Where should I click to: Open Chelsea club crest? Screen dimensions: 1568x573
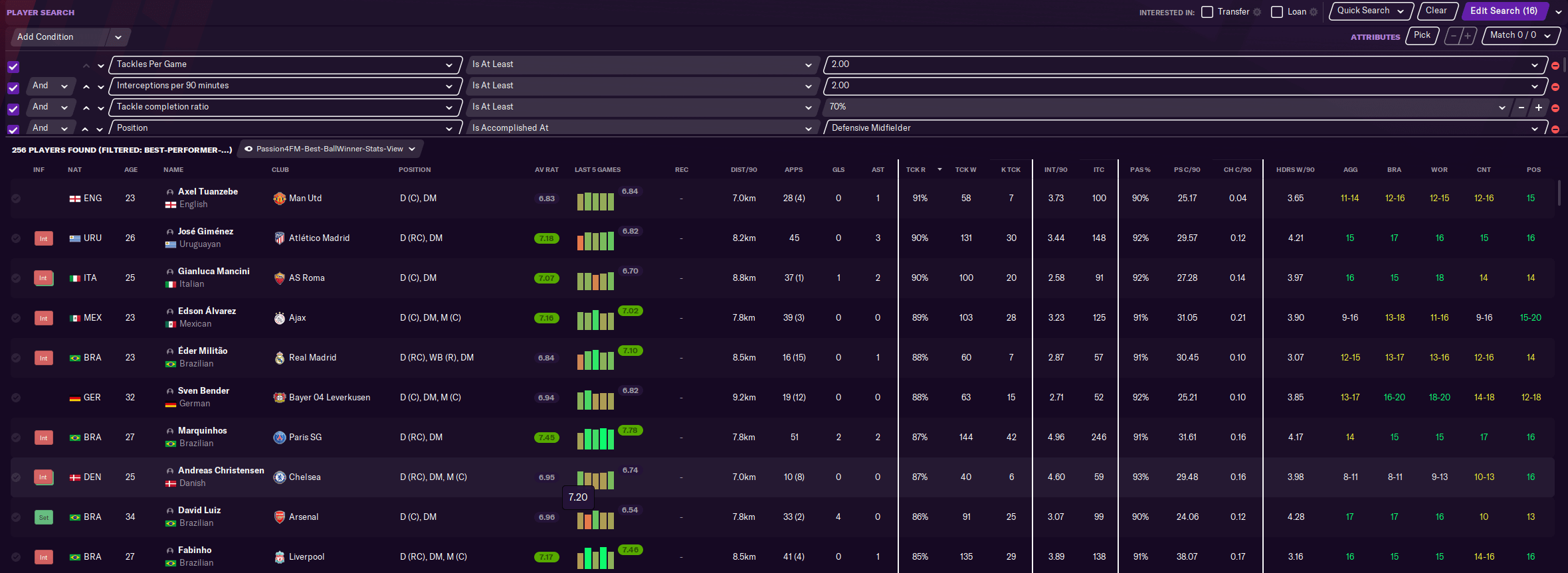pyautogui.click(x=280, y=477)
